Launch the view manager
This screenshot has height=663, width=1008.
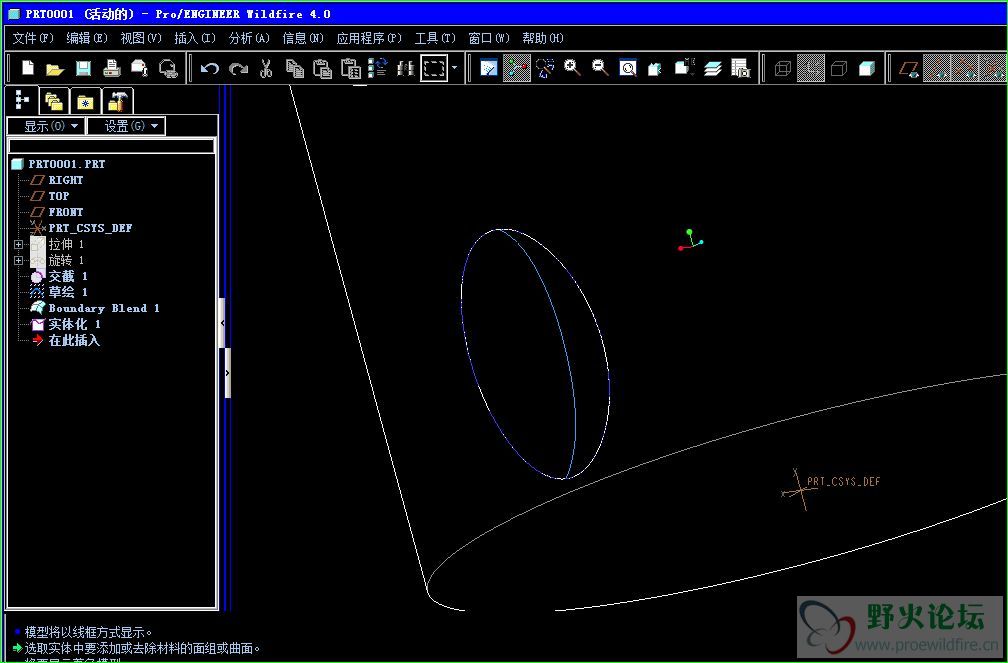coord(741,68)
